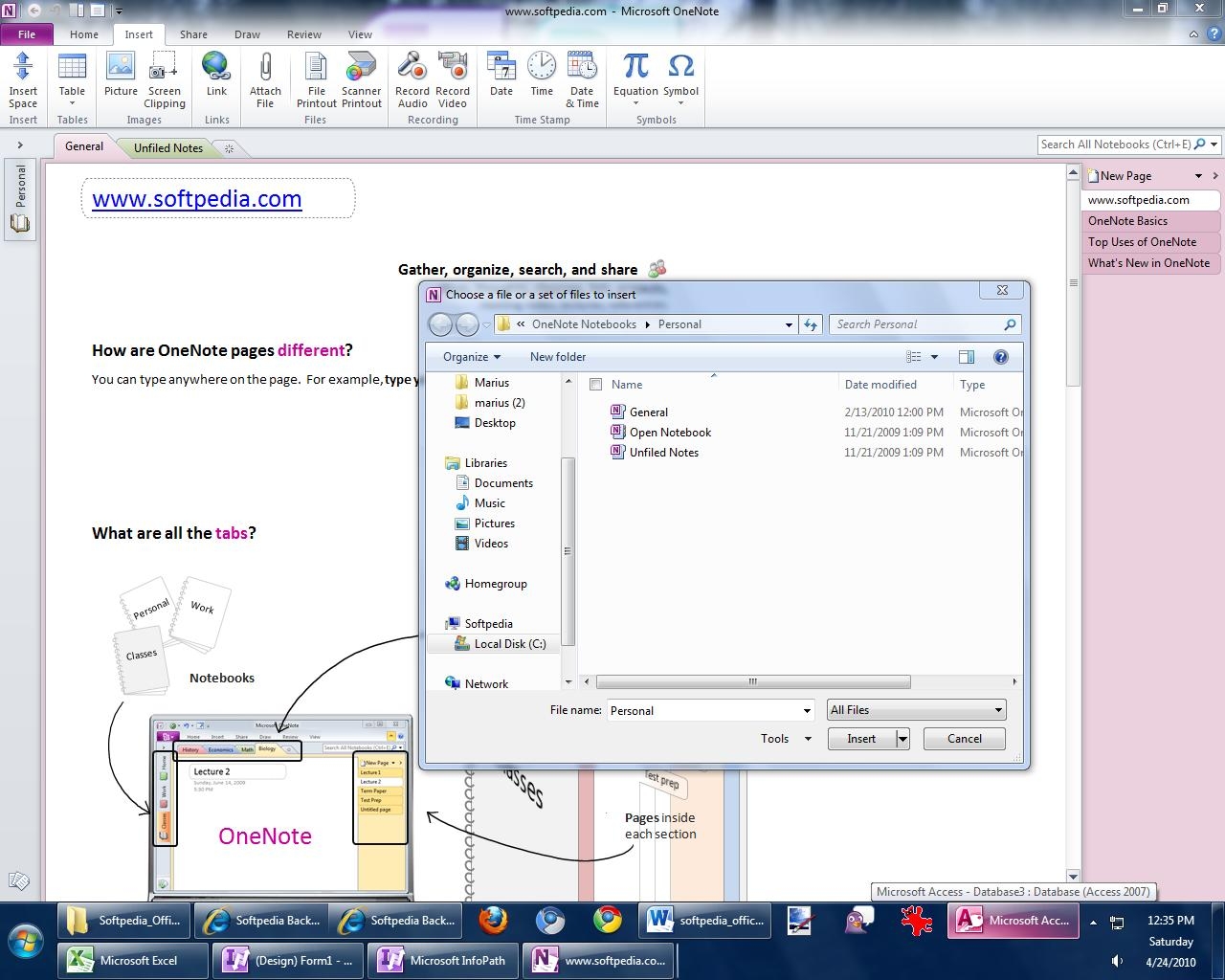Image resolution: width=1225 pixels, height=980 pixels.
Task: Click the New folder button
Action: coord(557,357)
